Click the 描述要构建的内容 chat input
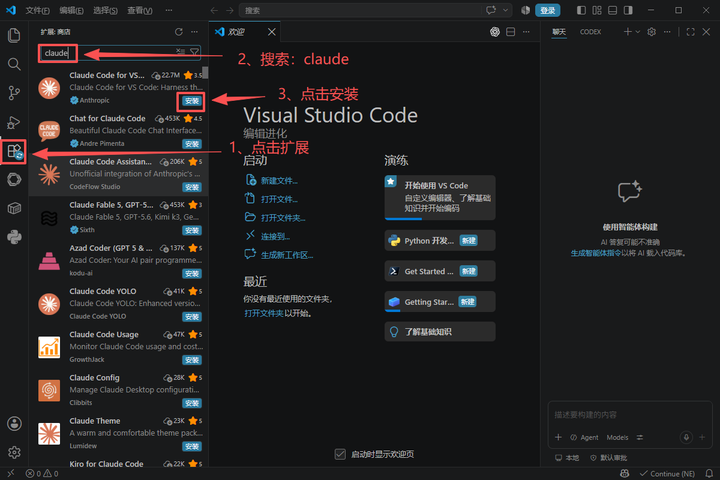Viewport: 720px width, 480px height. pyautogui.click(x=630, y=415)
